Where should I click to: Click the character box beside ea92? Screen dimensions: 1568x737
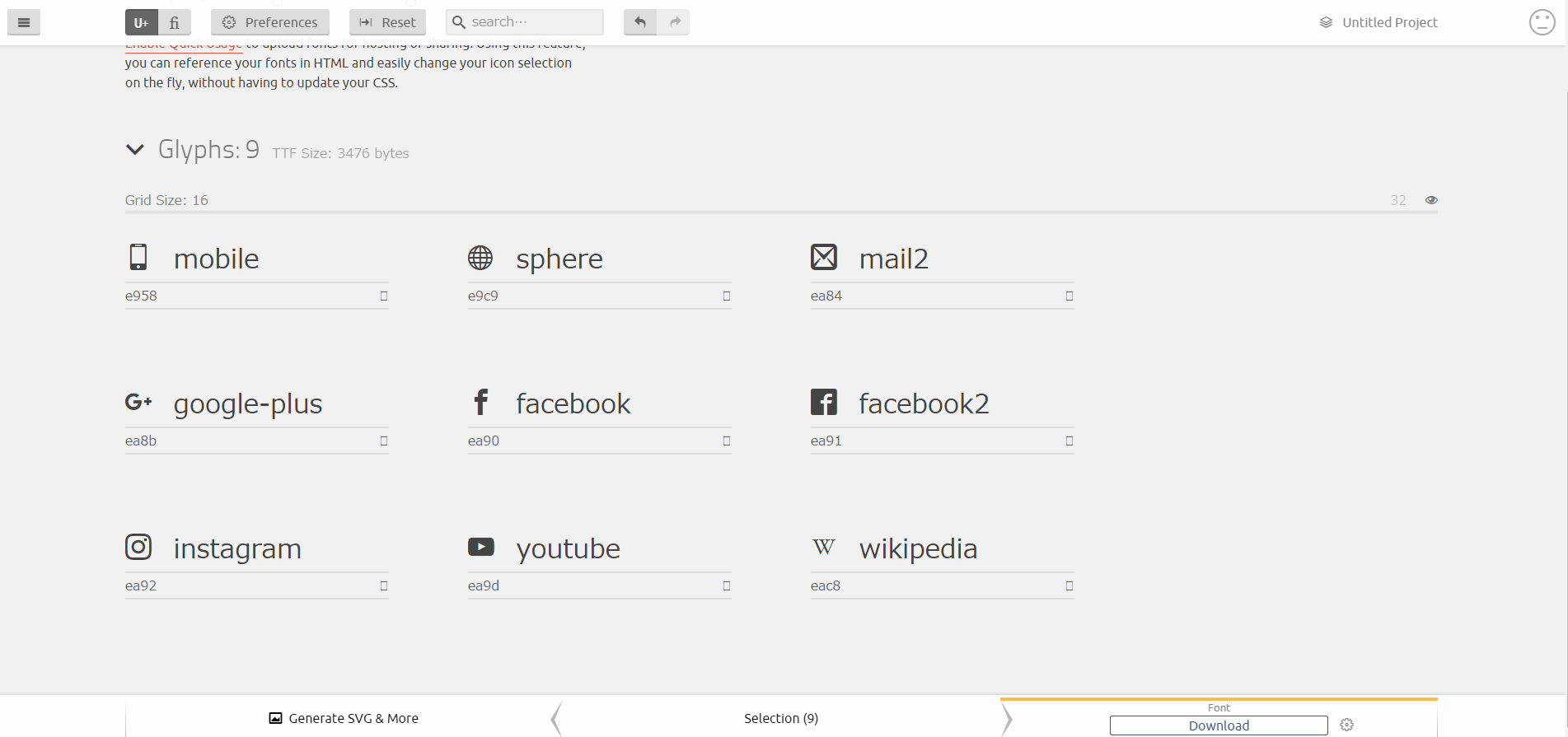point(383,585)
